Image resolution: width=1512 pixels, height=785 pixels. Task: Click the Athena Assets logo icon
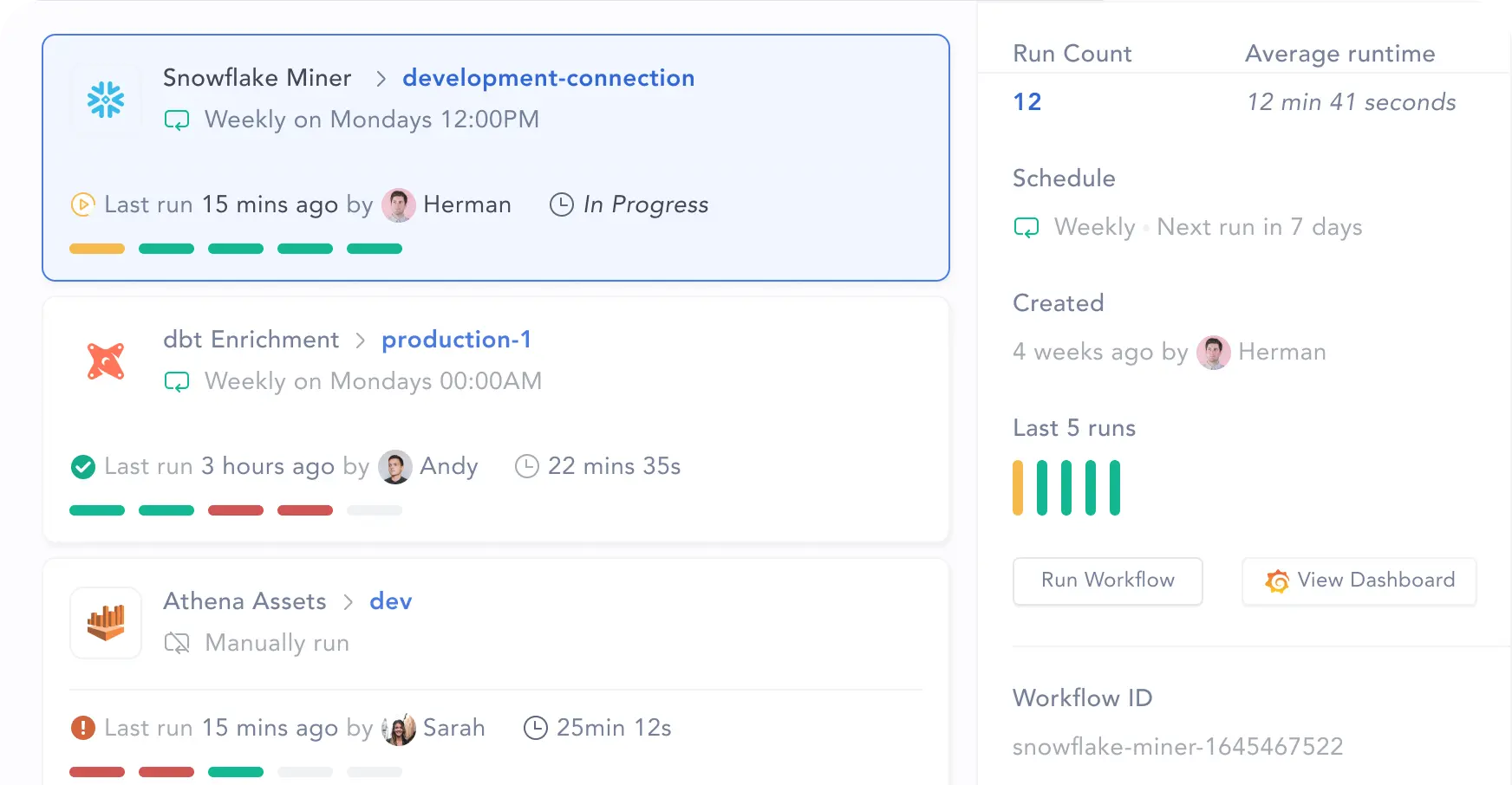[106, 623]
